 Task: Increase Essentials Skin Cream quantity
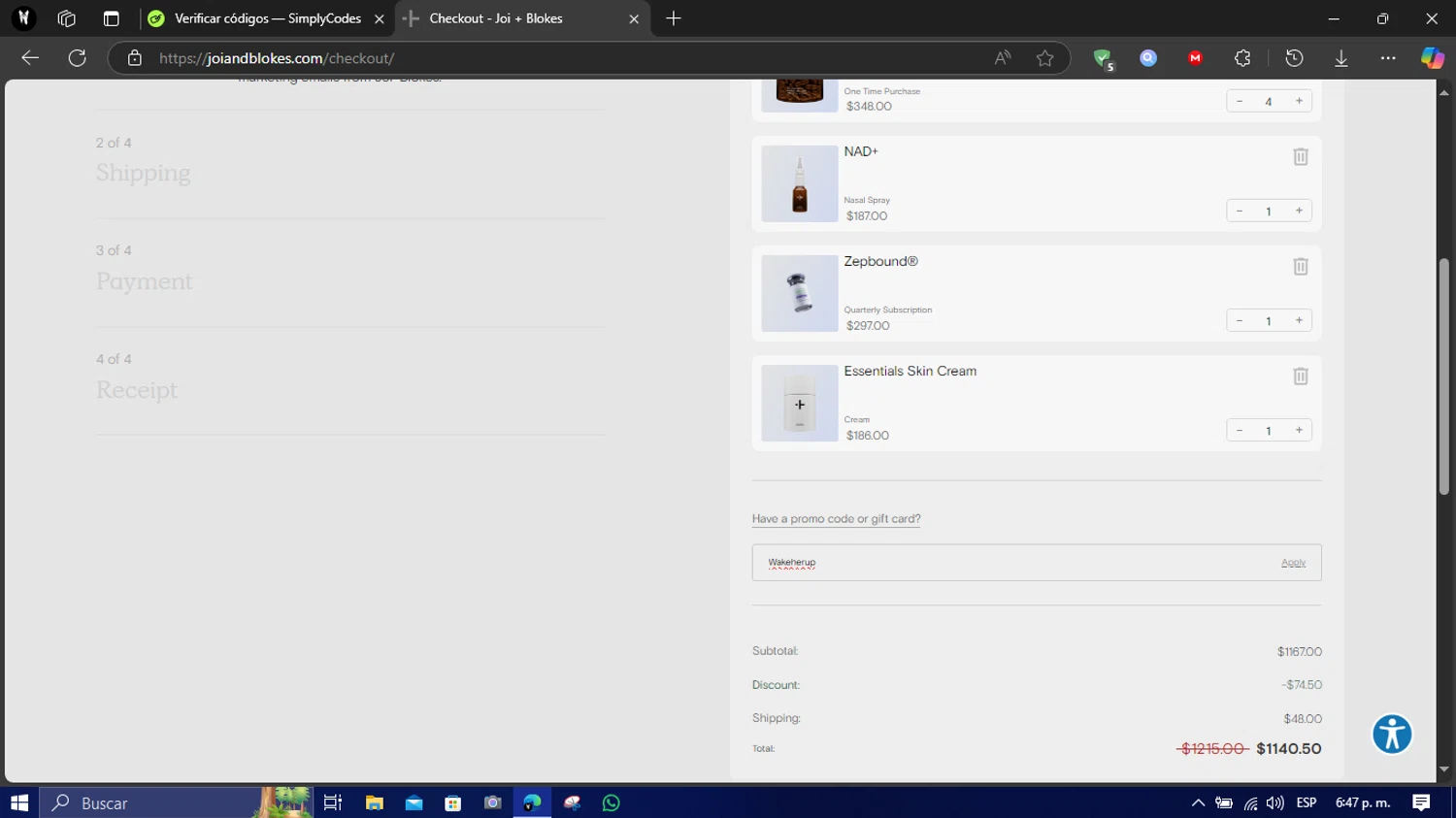click(1299, 430)
